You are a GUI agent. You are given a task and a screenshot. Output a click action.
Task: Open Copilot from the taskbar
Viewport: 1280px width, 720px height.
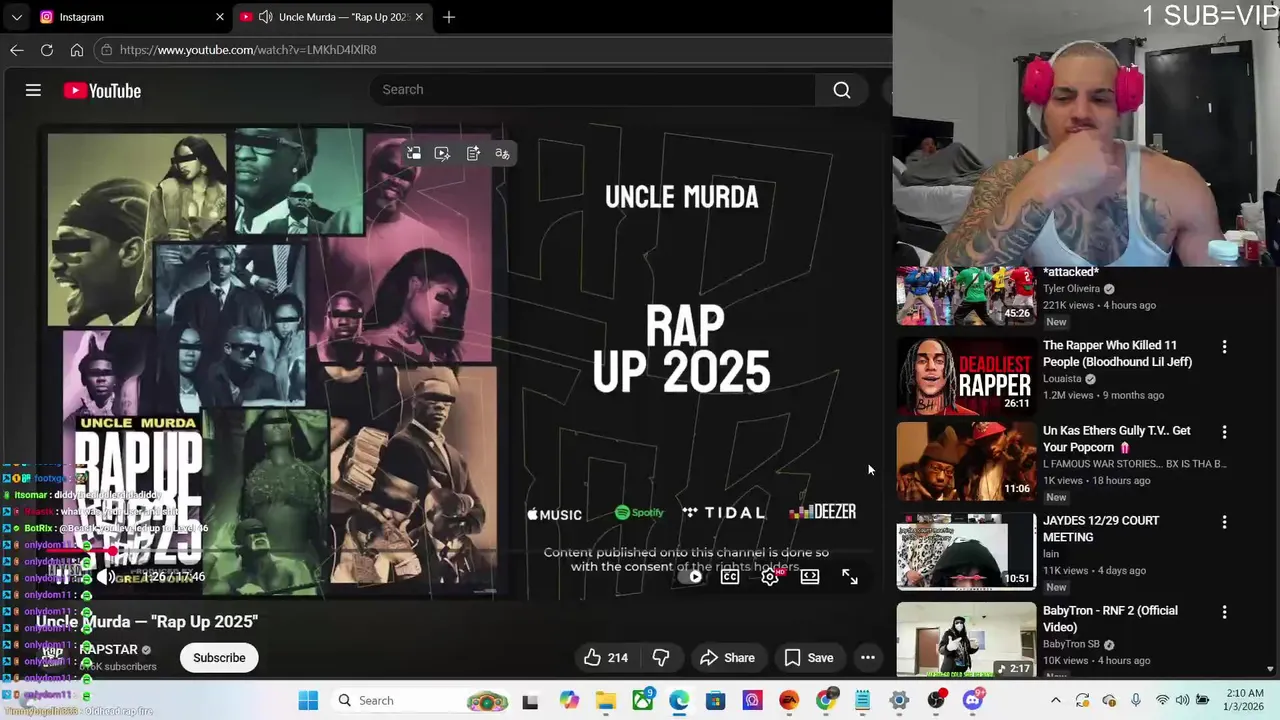[569, 700]
